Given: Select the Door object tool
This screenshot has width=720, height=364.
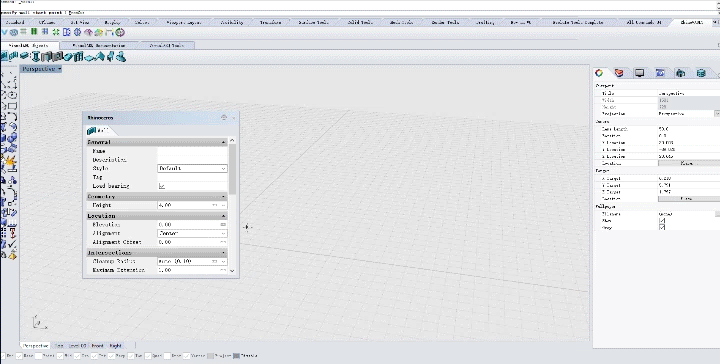Looking at the screenshot, I should click(x=46, y=56).
